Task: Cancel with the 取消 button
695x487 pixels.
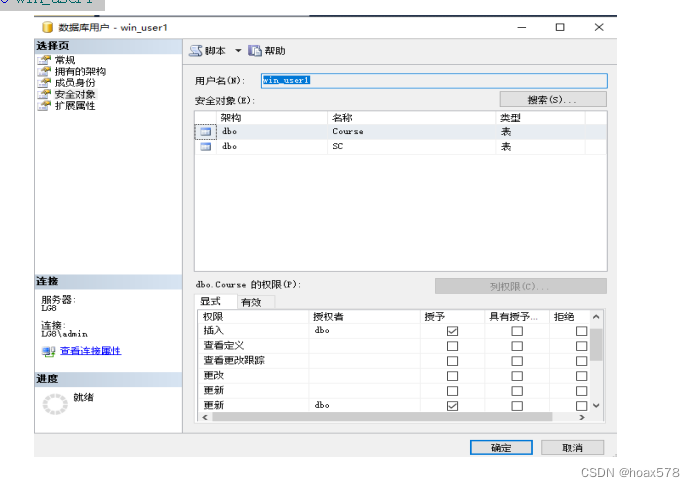Action: coord(572,448)
